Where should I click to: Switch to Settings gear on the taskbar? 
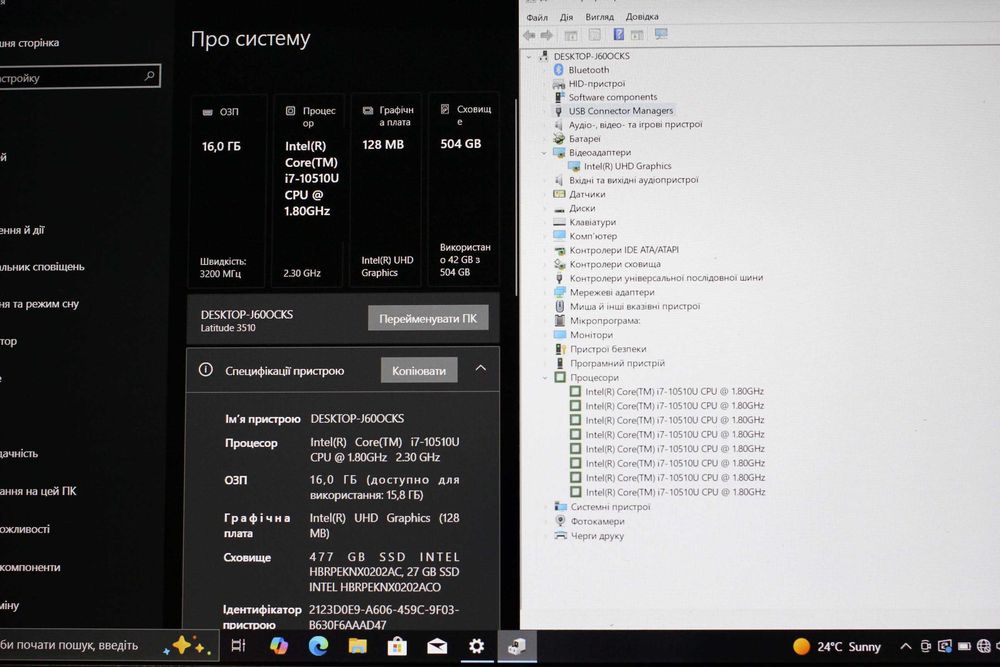point(476,647)
